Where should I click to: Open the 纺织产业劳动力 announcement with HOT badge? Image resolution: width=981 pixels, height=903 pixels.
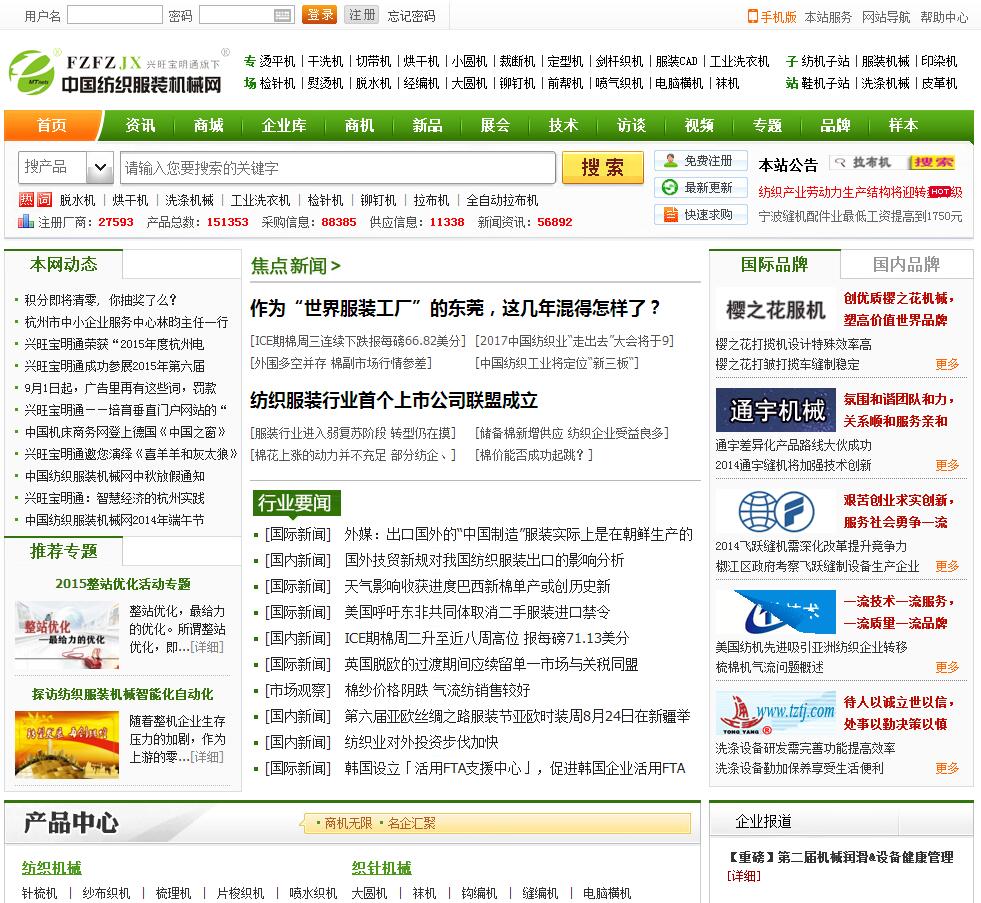pyautogui.click(x=860, y=192)
